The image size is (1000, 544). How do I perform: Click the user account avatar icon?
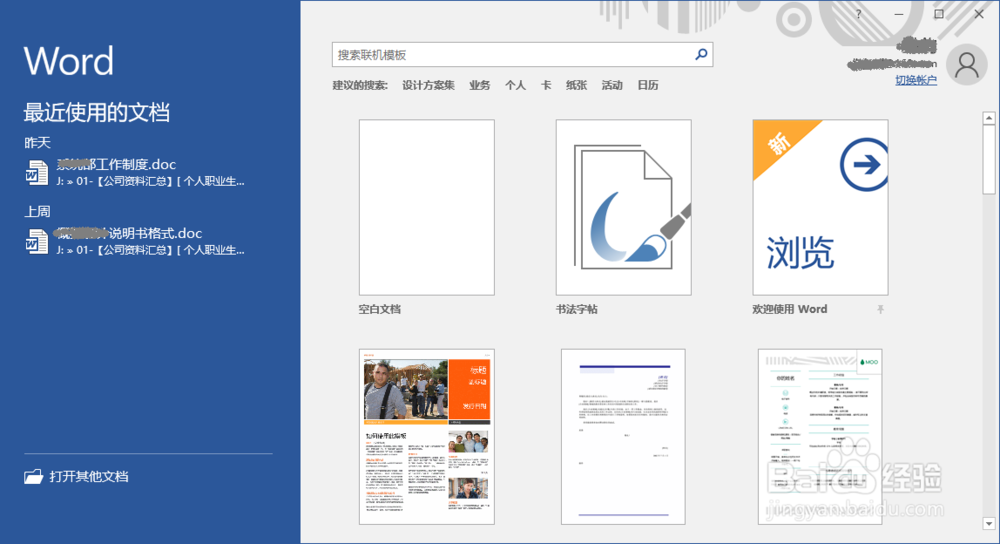[966, 65]
